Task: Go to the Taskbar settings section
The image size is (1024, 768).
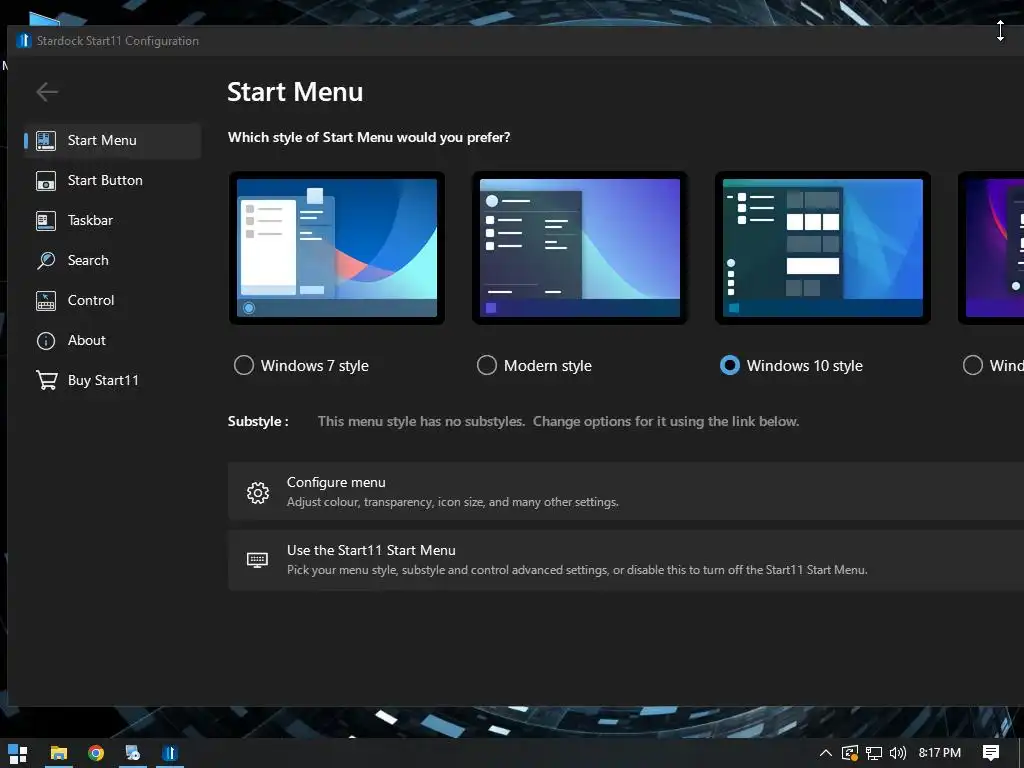Action: point(112,220)
